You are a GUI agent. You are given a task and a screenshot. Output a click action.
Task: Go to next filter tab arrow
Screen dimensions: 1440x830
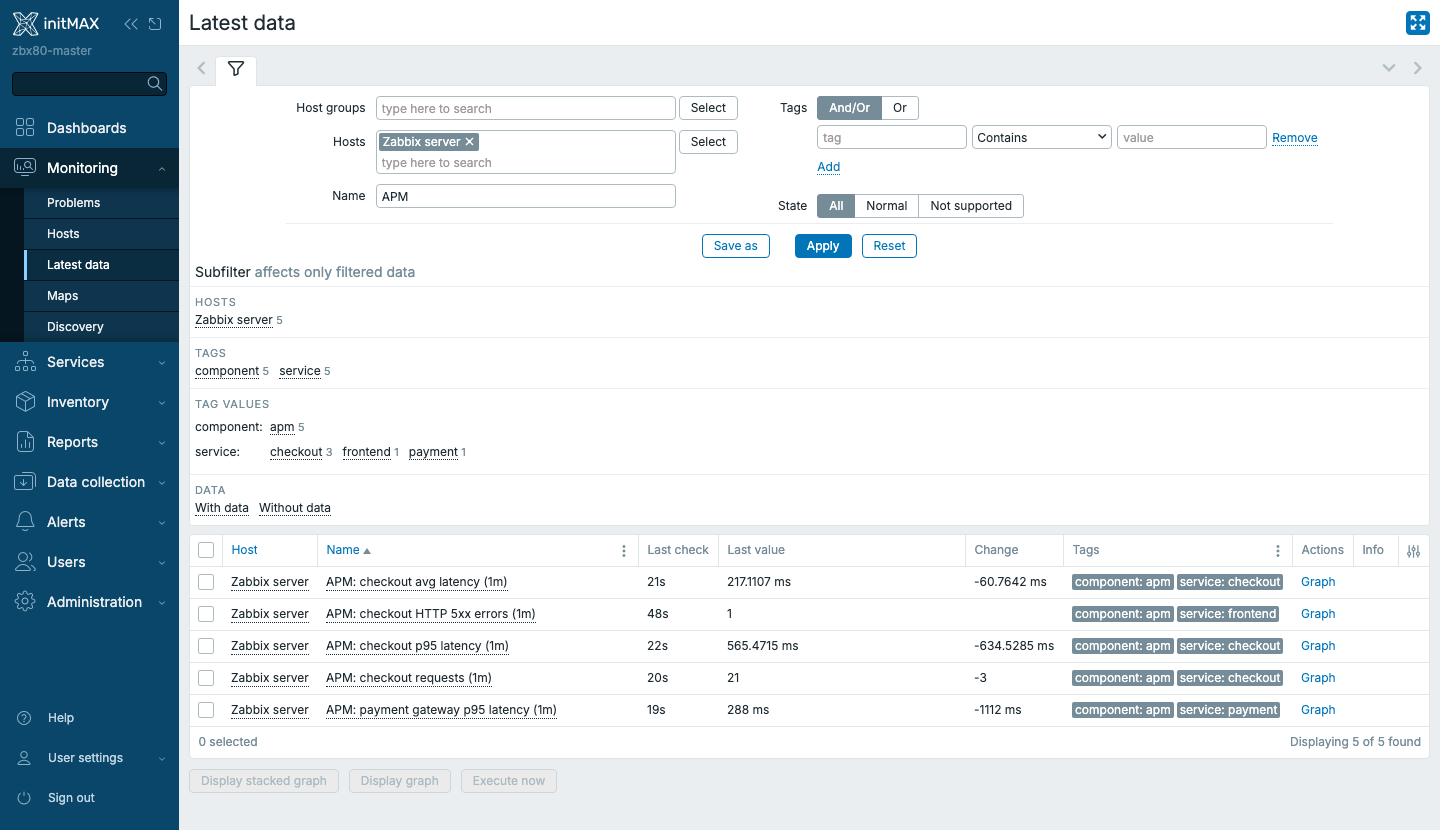[x=1417, y=69]
